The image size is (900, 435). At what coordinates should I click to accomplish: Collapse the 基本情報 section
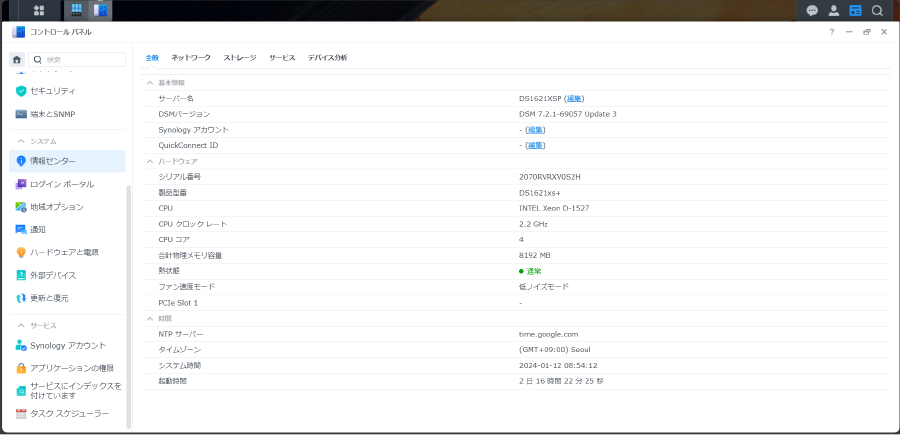[150, 83]
